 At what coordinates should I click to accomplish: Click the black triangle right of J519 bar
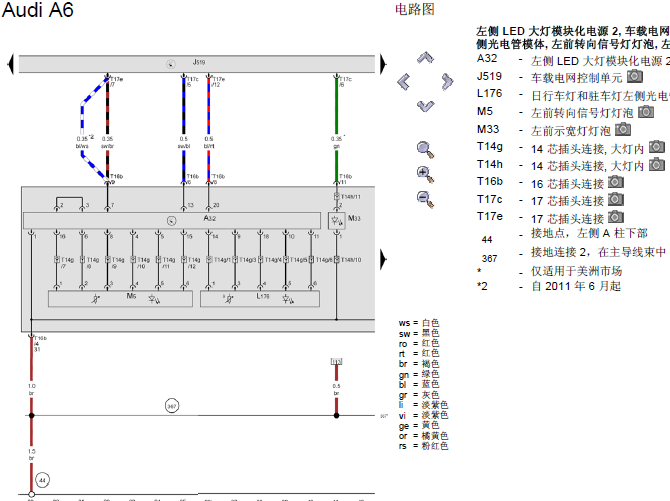tap(383, 64)
